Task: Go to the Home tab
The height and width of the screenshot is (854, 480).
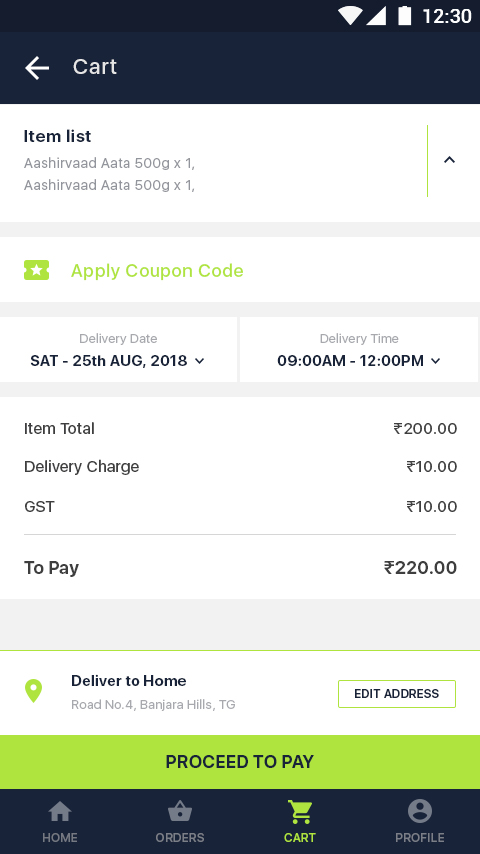Action: tap(60, 822)
